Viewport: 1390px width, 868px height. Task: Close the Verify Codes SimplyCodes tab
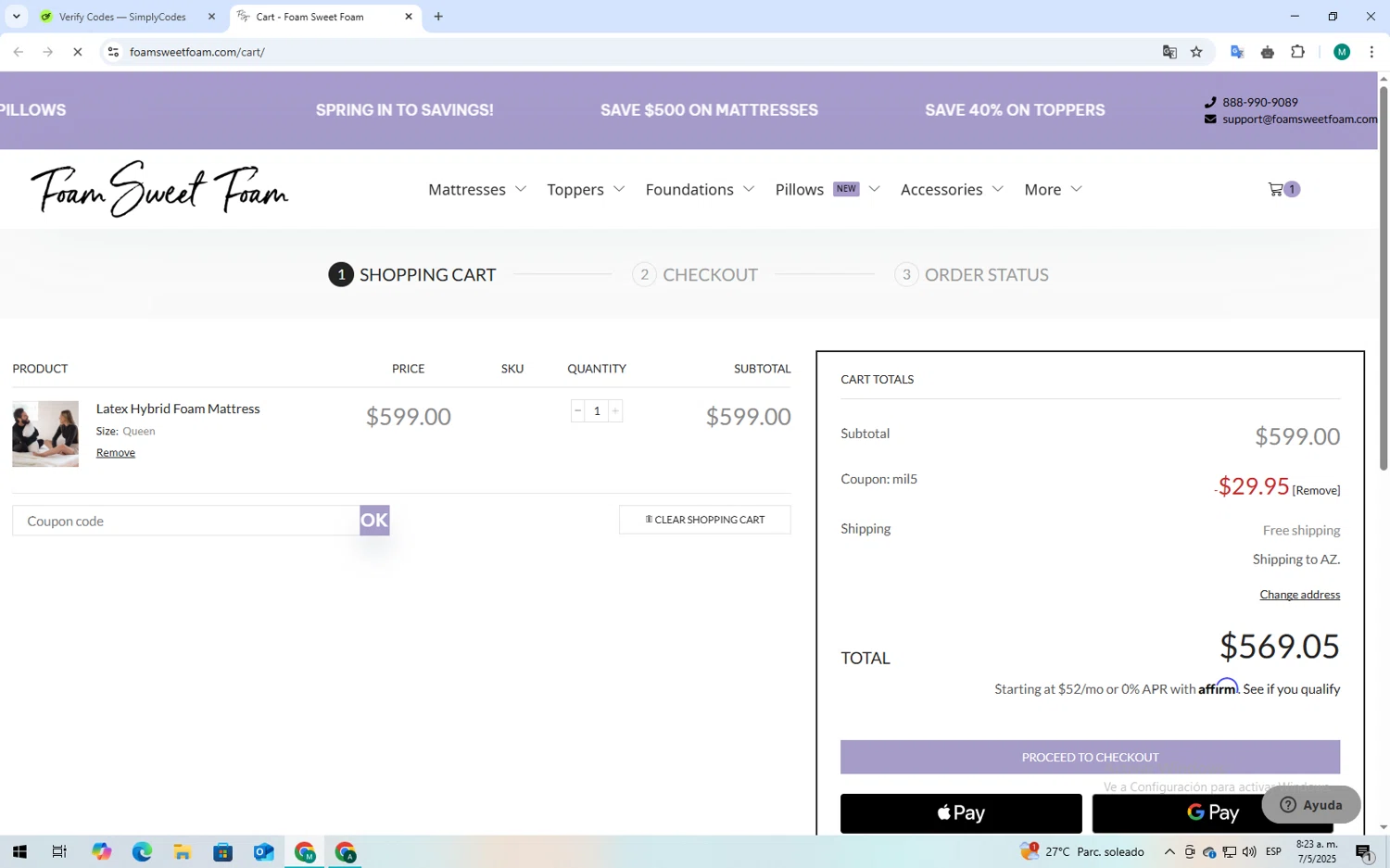pyautogui.click(x=211, y=17)
